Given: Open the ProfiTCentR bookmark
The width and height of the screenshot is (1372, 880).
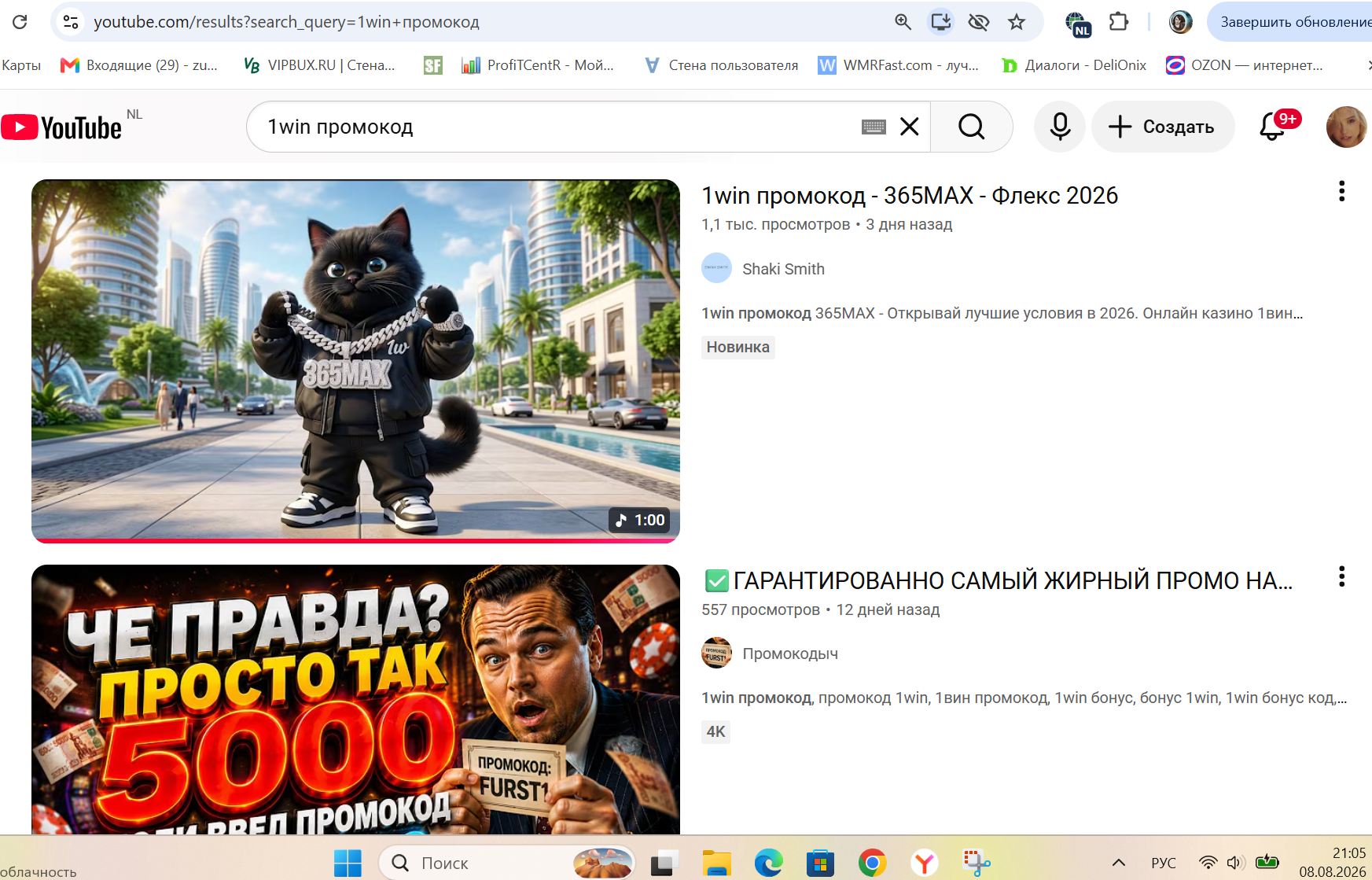Looking at the screenshot, I should coord(538,65).
